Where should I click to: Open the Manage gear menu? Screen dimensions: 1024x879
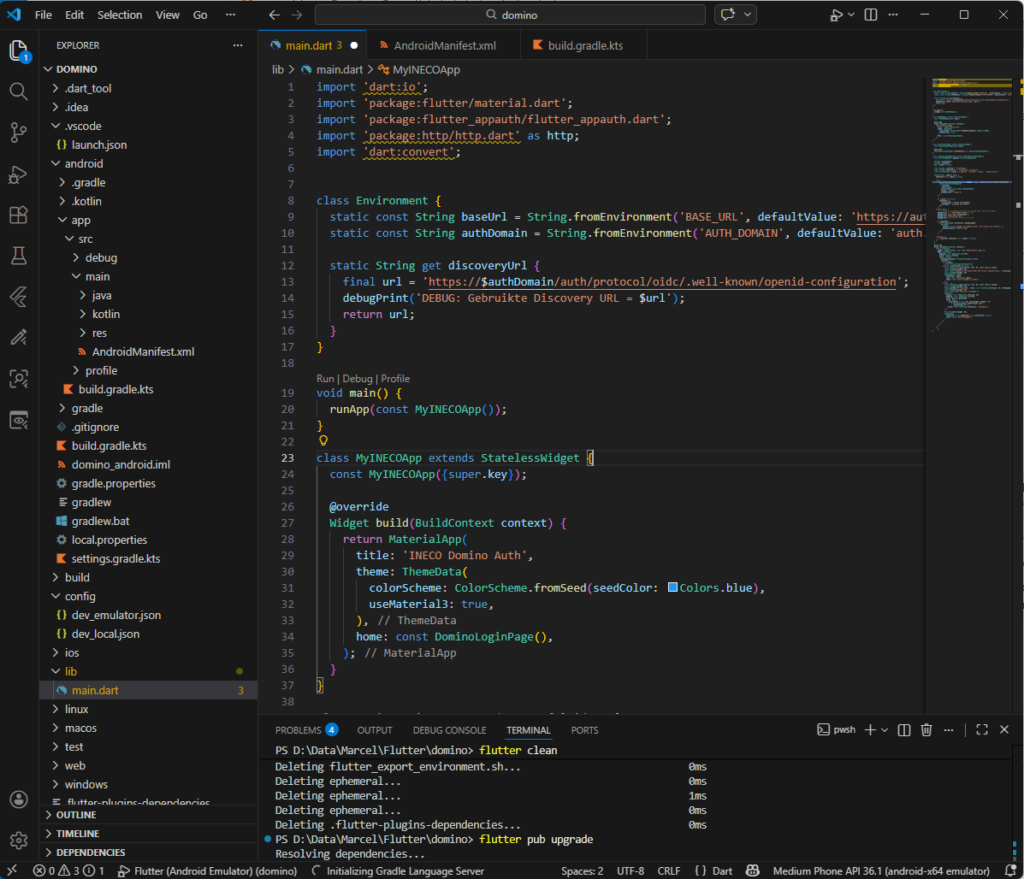pyautogui.click(x=18, y=840)
